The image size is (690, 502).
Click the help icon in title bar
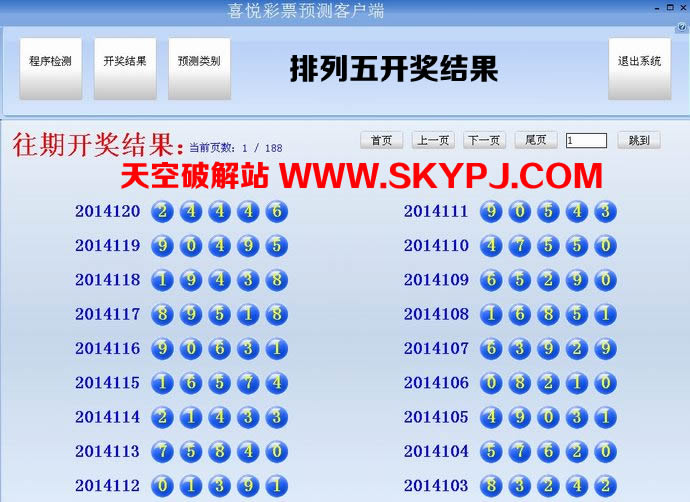[682, 27]
